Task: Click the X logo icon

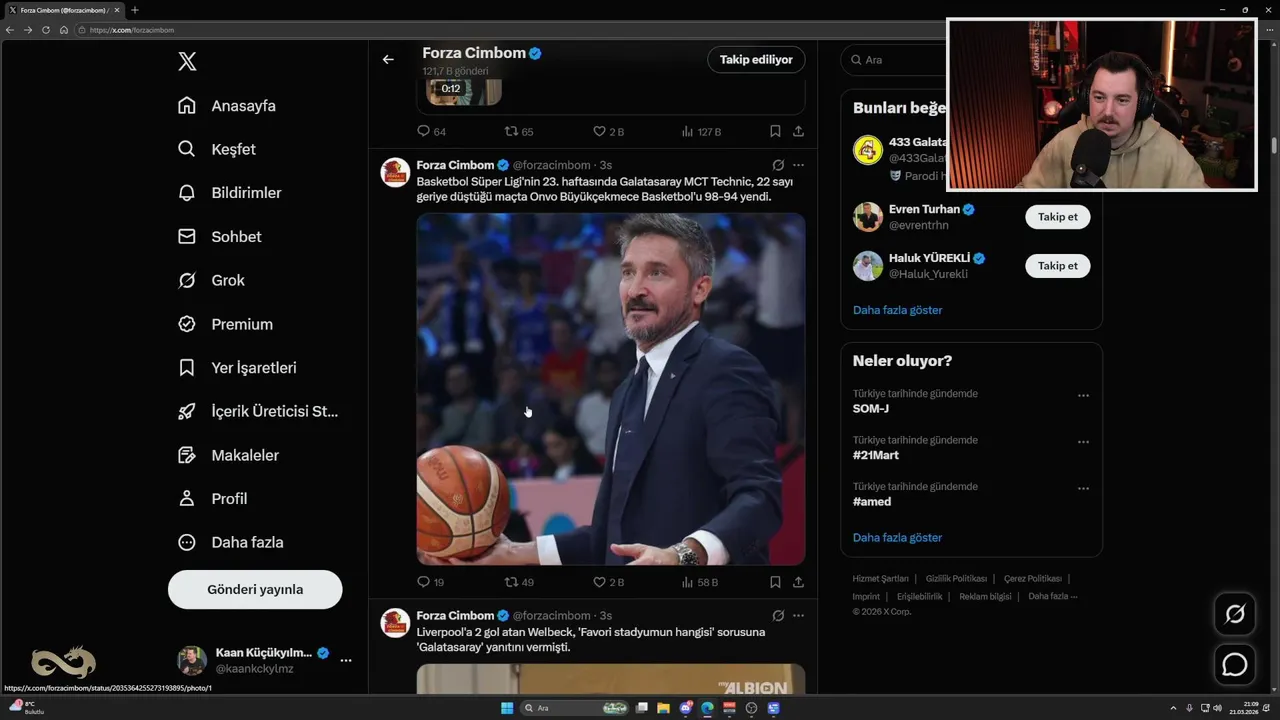Action: 187,61
